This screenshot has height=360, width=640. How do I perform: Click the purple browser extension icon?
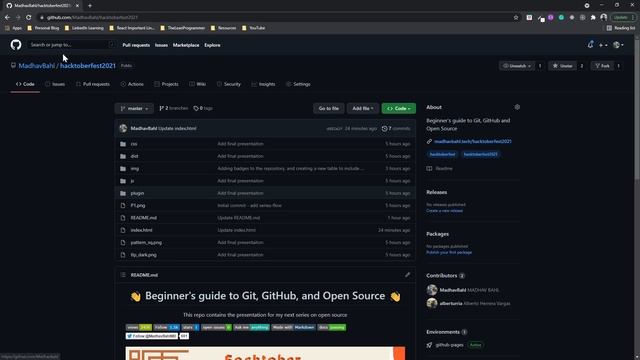click(551, 18)
